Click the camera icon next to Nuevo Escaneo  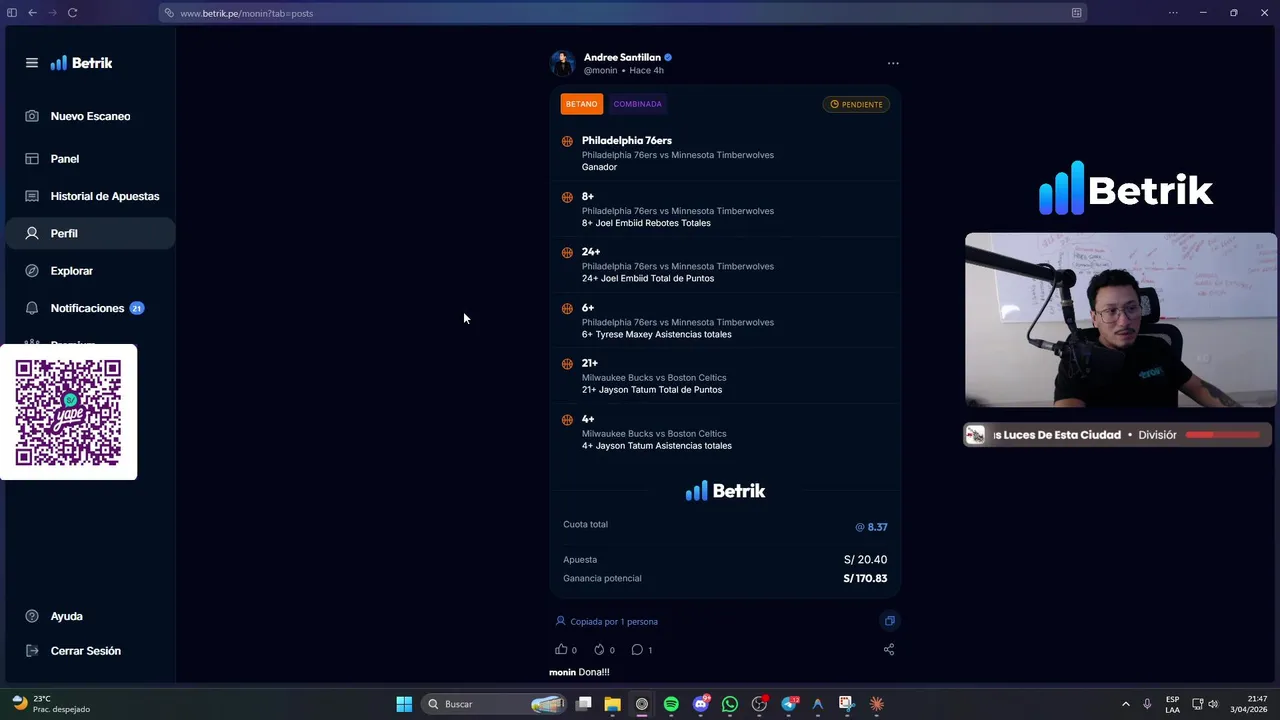pos(32,116)
